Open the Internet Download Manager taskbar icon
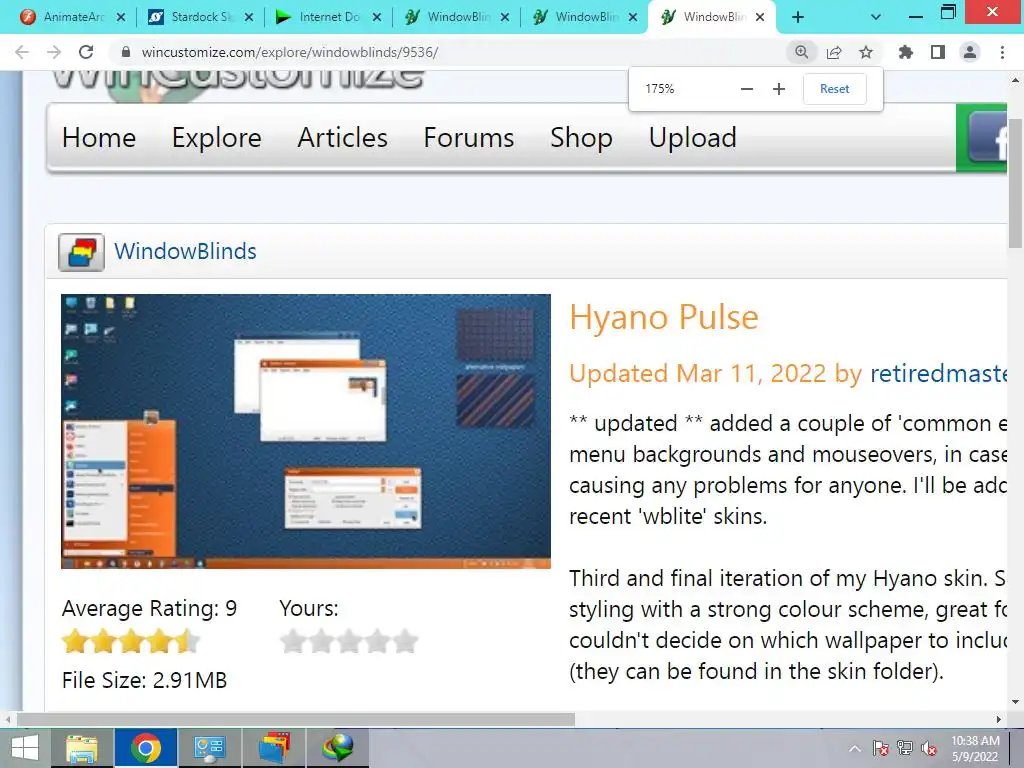 pos(338,748)
